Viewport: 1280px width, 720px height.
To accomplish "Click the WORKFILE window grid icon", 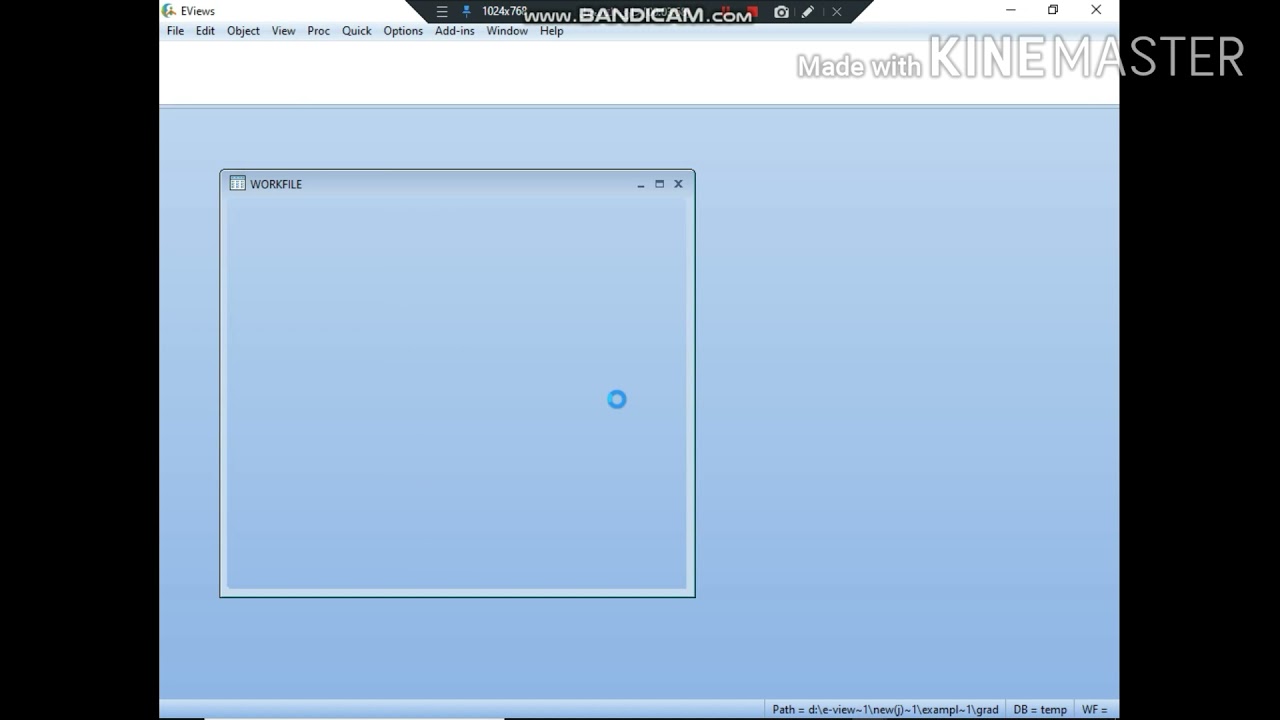I will click(x=237, y=183).
